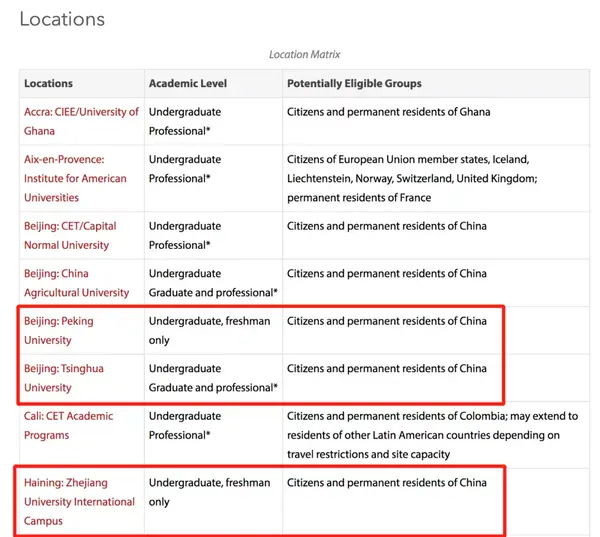The height and width of the screenshot is (537, 600).
Task: Click the Location Matrix table caption
Action: [x=305, y=54]
